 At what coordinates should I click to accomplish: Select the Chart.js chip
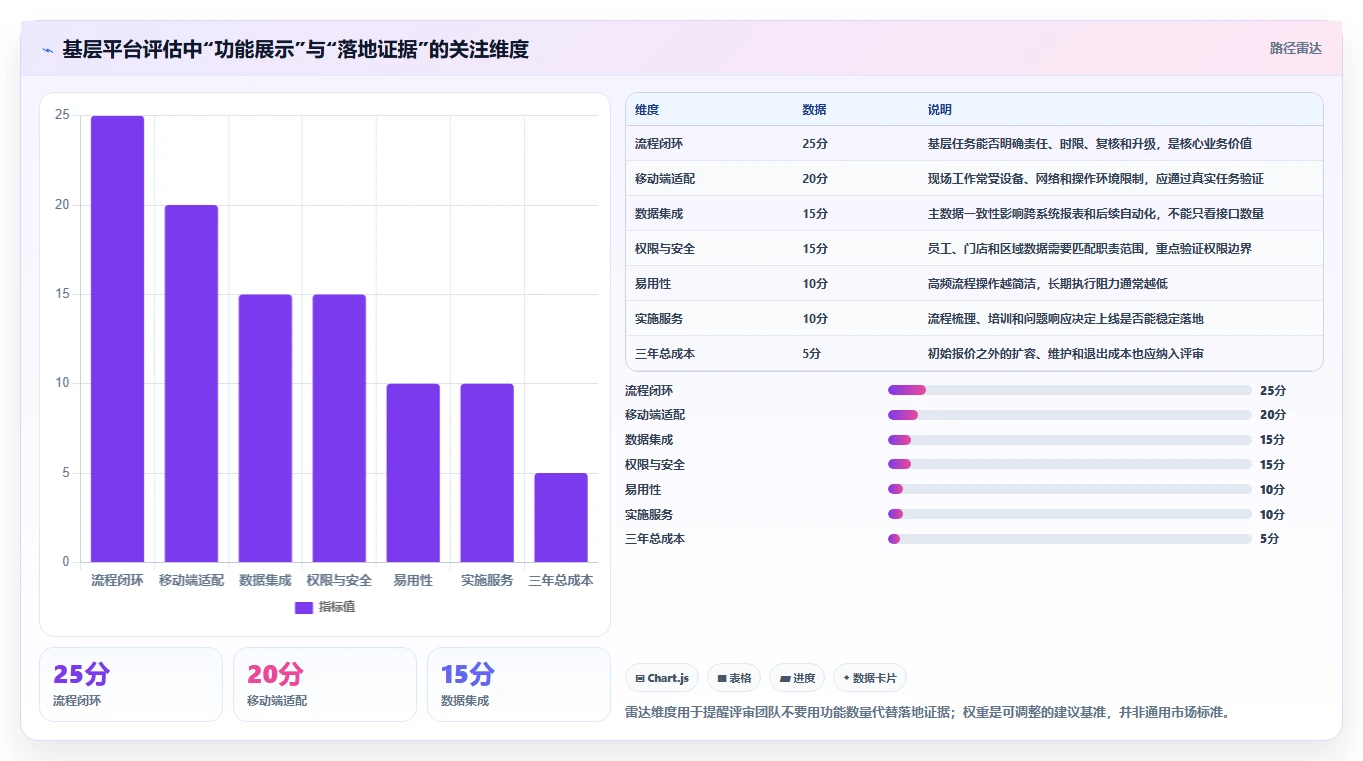click(662, 678)
